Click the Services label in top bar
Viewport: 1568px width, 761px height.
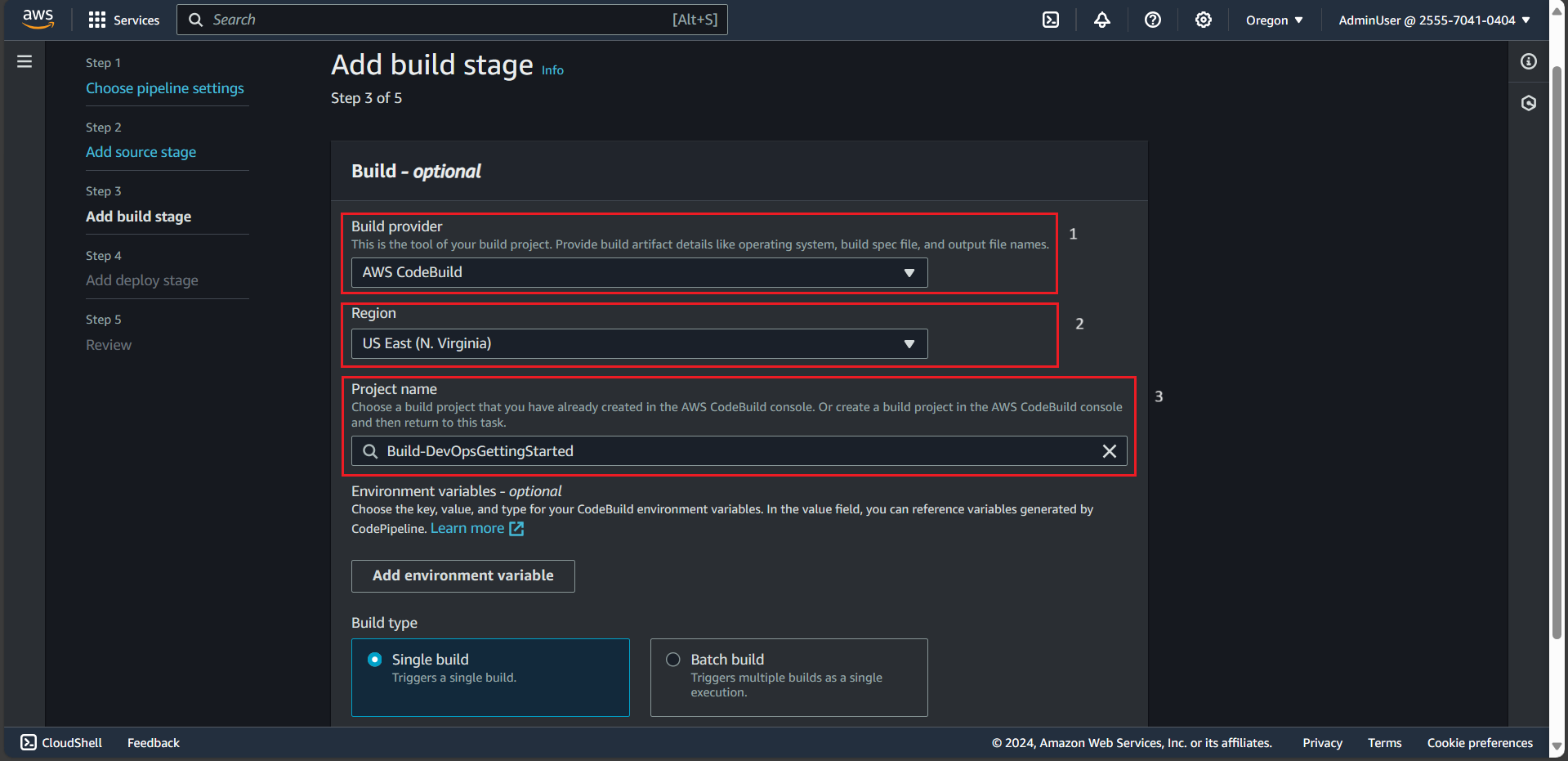(x=136, y=20)
